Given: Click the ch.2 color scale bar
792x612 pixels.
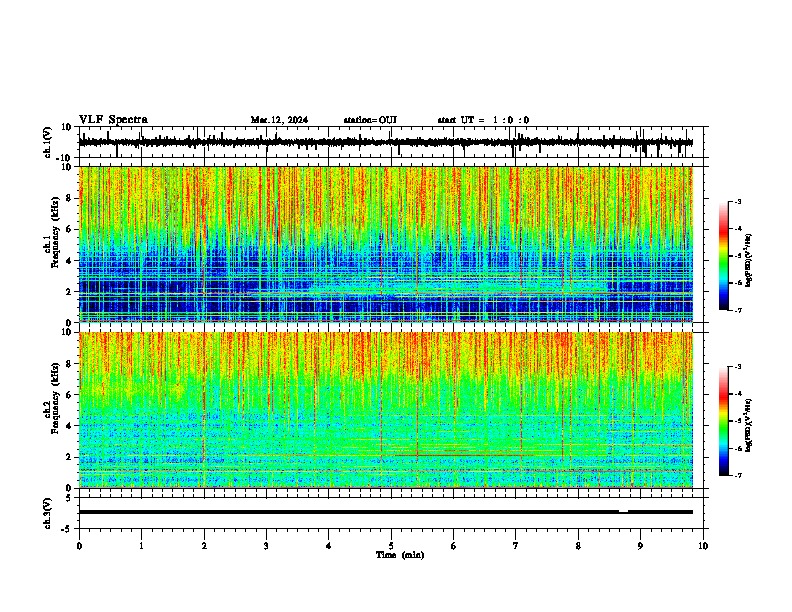Looking at the screenshot, I should (x=723, y=421).
